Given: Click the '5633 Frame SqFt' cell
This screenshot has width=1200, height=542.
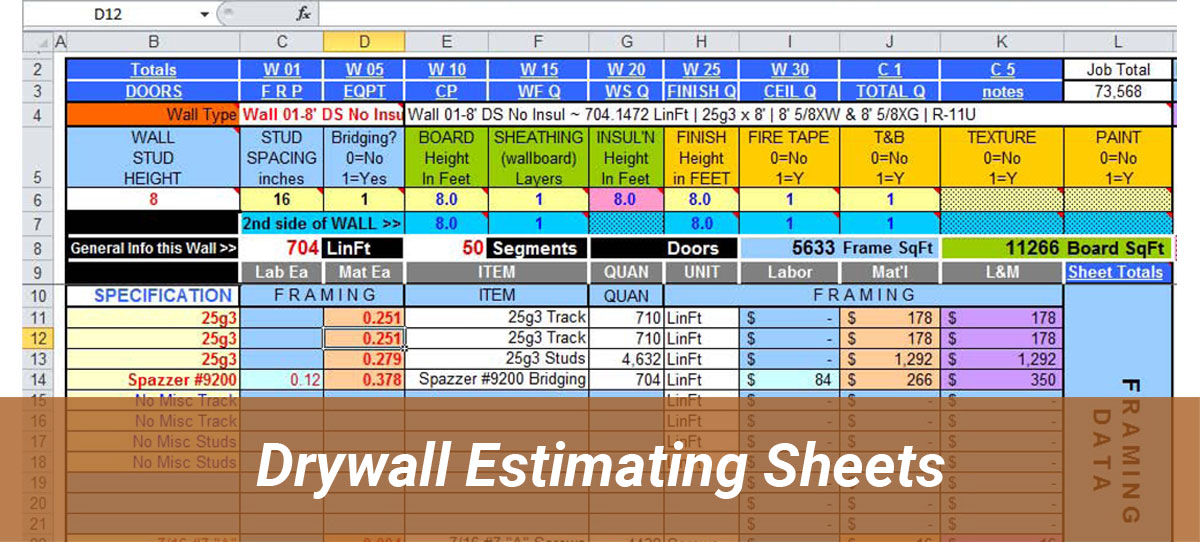Looking at the screenshot, I should (x=838, y=248).
